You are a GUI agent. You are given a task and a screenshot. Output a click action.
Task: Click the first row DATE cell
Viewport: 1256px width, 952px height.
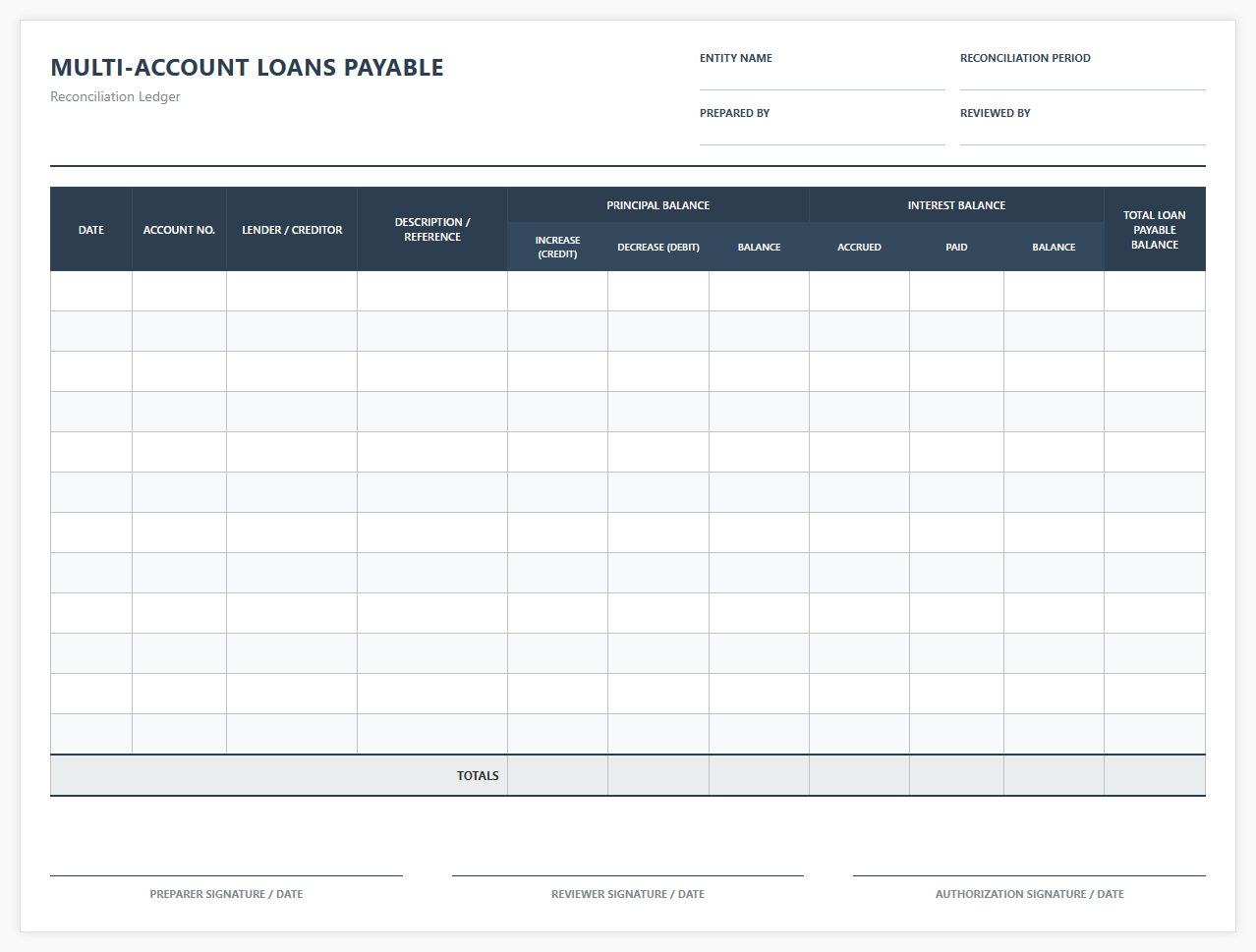(x=91, y=291)
